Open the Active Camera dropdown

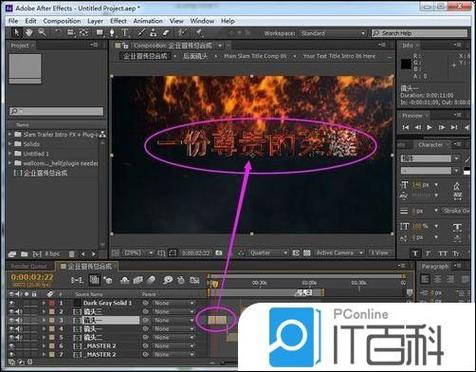(339, 253)
